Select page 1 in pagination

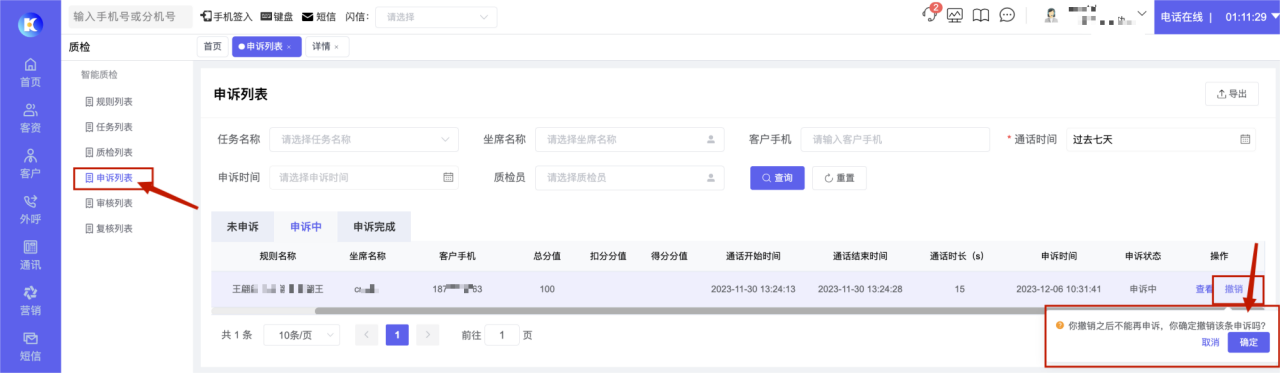pyautogui.click(x=397, y=335)
